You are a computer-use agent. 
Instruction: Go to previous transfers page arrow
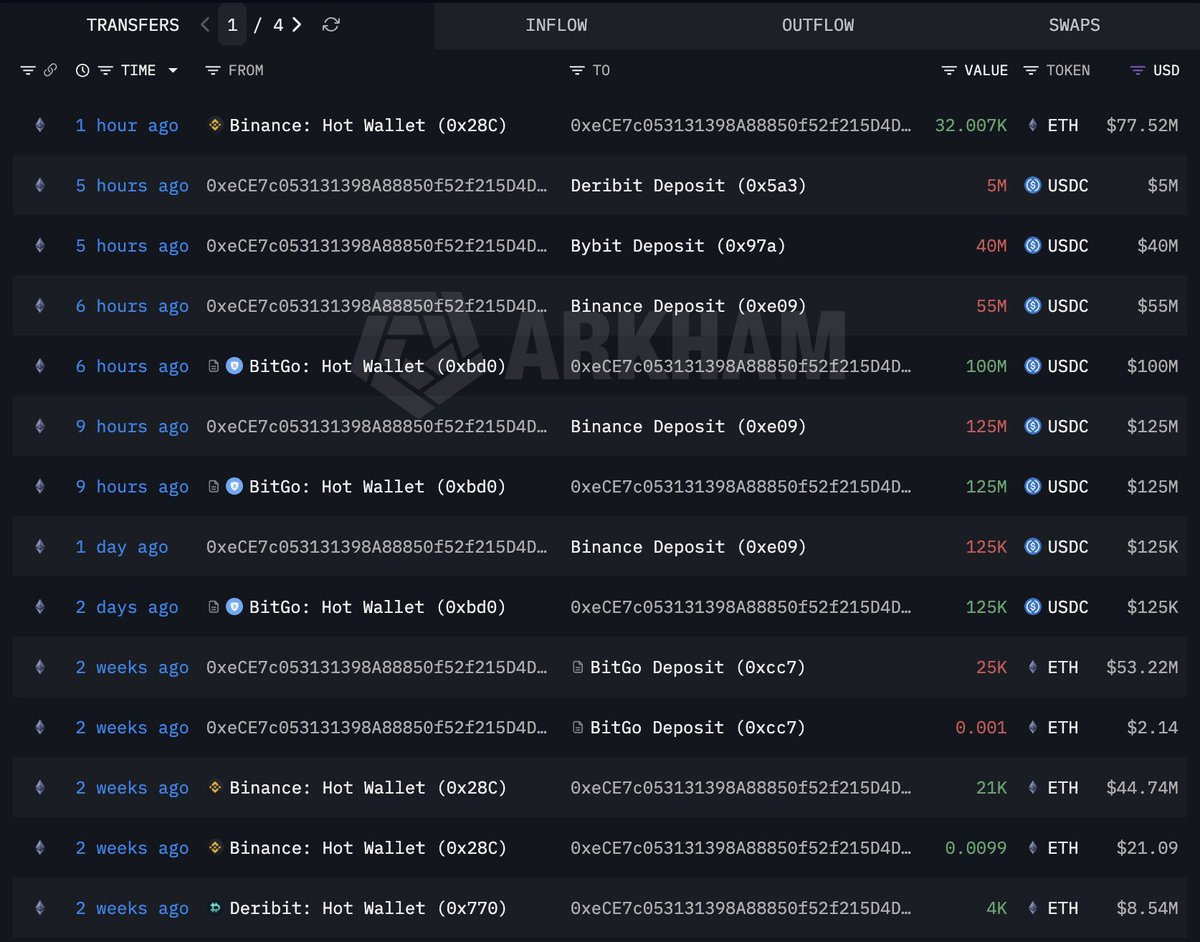[x=205, y=25]
